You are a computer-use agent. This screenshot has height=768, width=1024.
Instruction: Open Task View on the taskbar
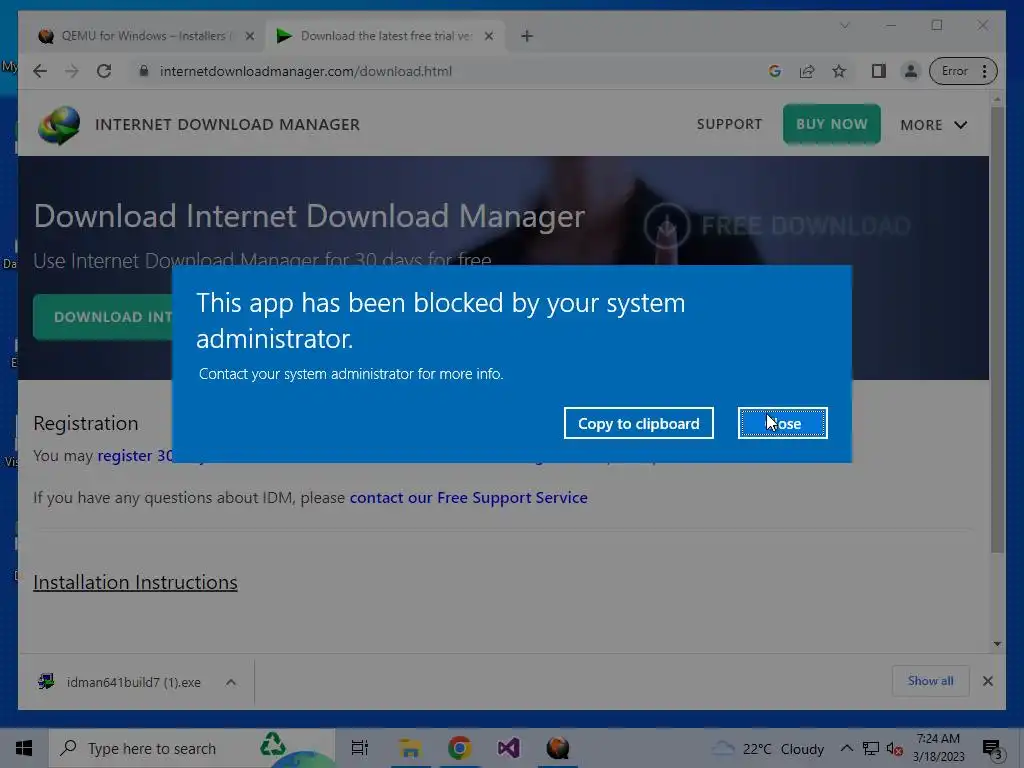tap(360, 748)
